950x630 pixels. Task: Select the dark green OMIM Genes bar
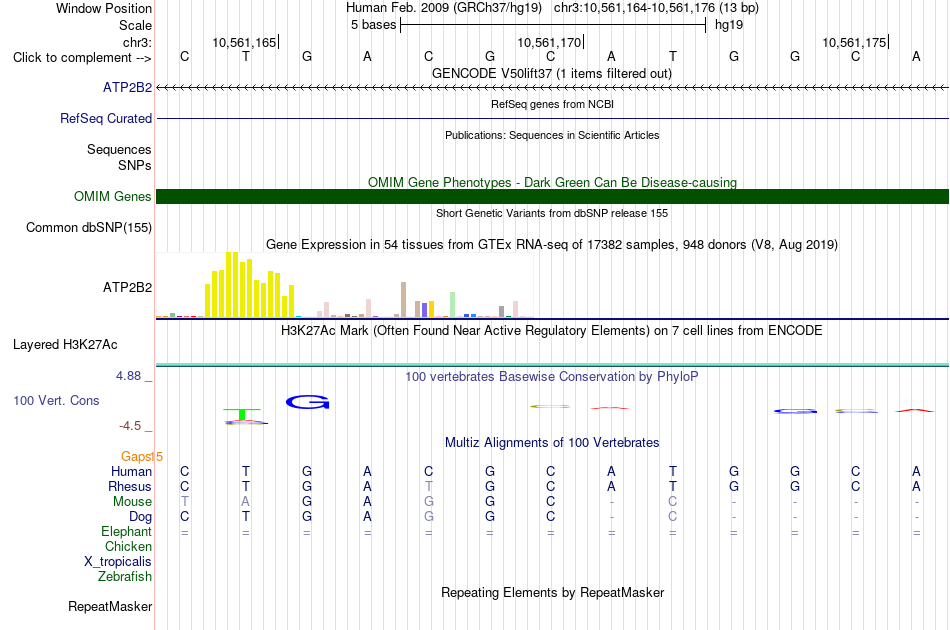(x=553, y=196)
